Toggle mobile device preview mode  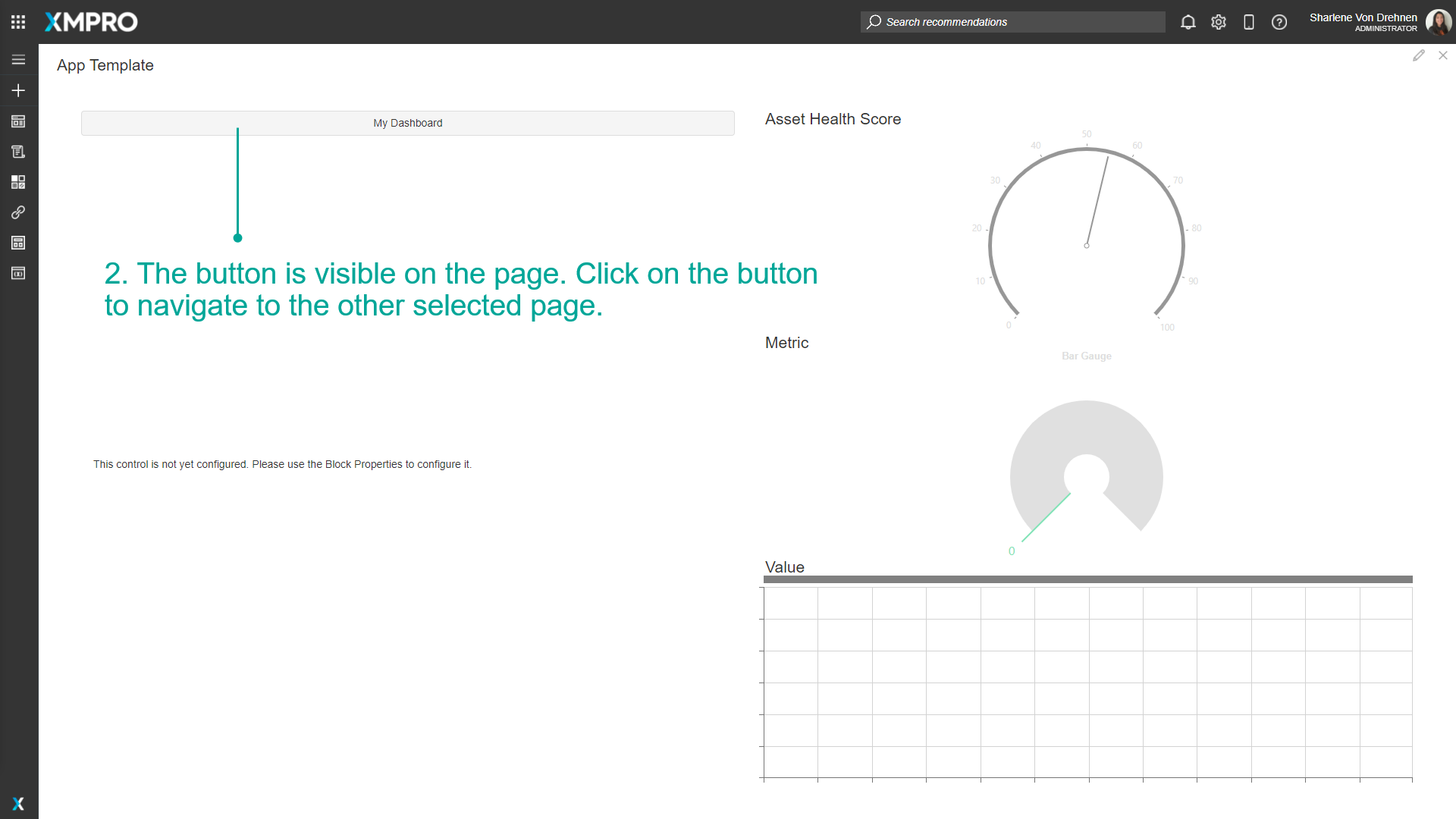click(1249, 22)
